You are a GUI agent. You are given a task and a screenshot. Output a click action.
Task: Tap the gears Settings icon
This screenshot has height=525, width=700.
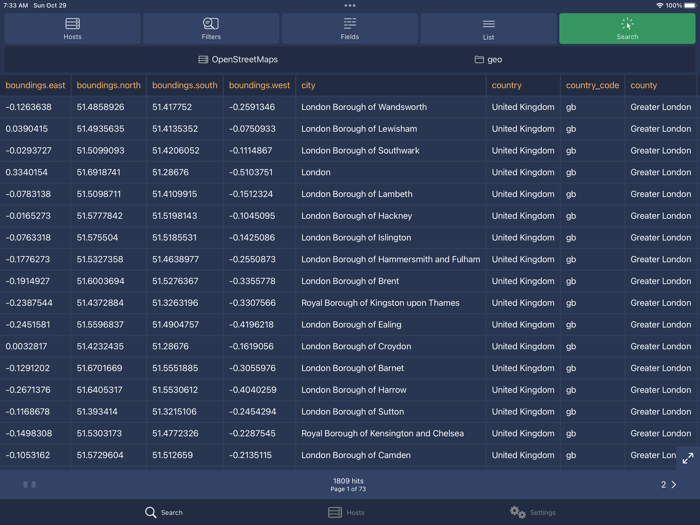tap(518, 512)
